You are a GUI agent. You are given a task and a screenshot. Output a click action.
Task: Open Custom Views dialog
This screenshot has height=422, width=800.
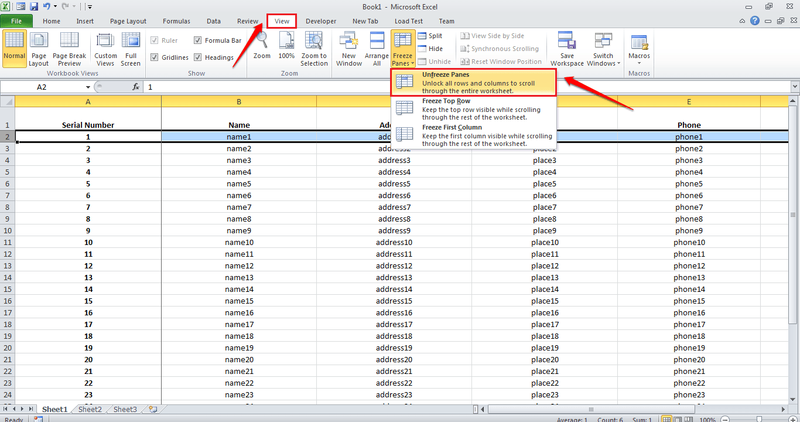[x=105, y=48]
